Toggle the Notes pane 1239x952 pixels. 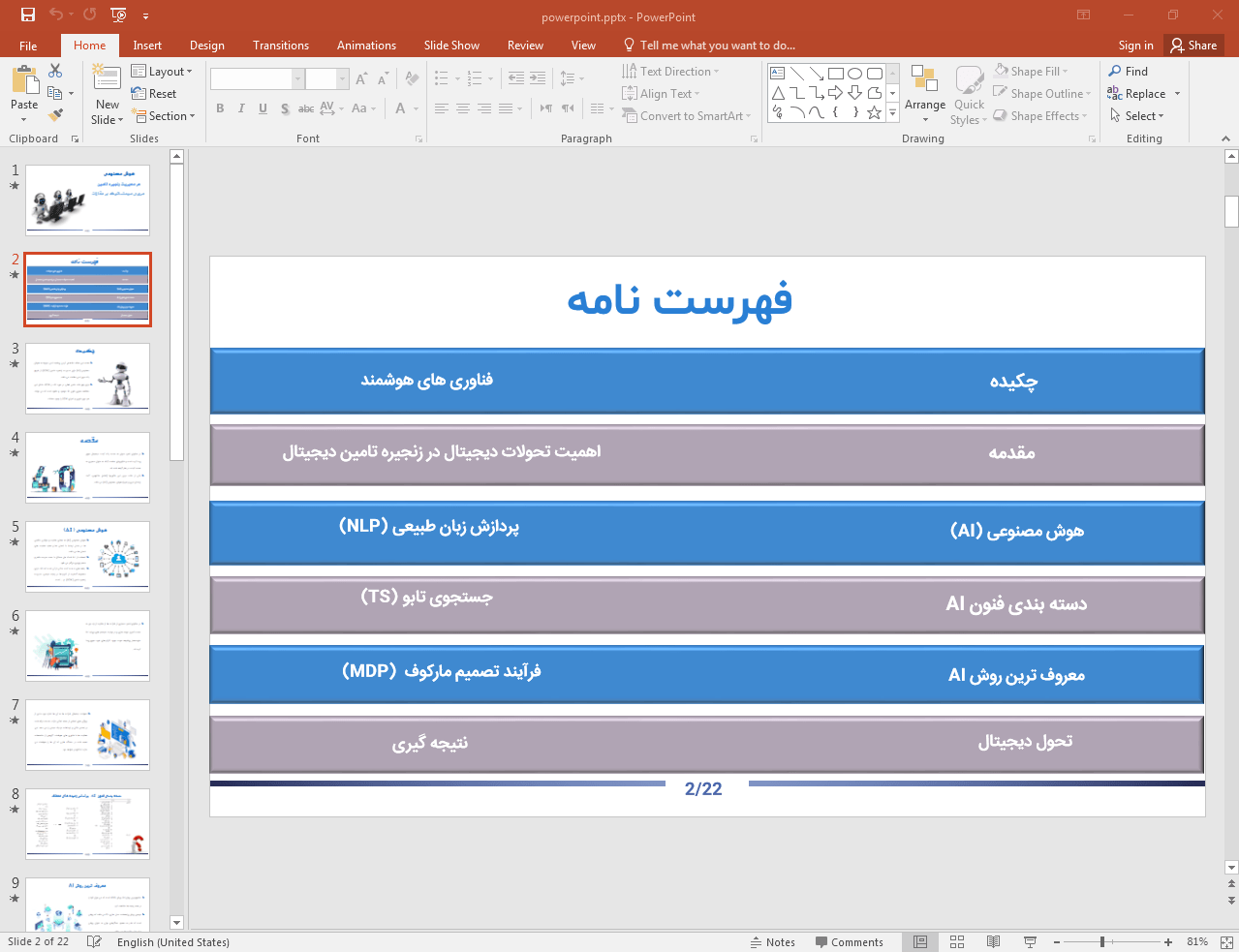point(773,941)
